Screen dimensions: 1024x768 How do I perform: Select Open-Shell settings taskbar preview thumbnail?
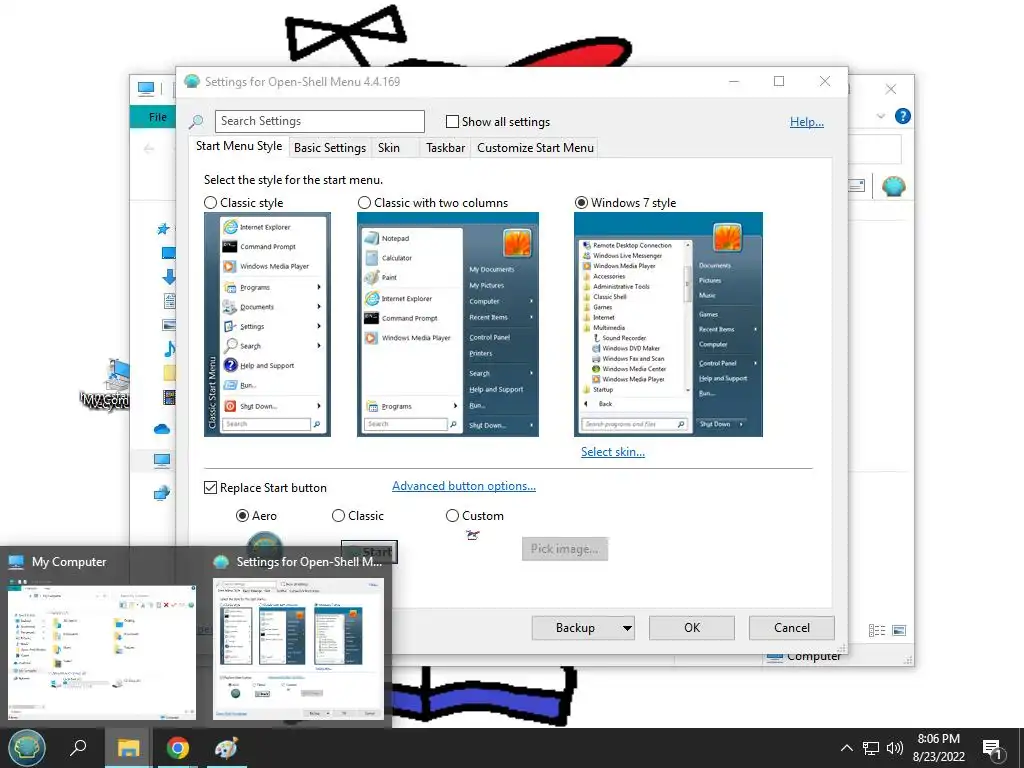pyautogui.click(x=298, y=648)
